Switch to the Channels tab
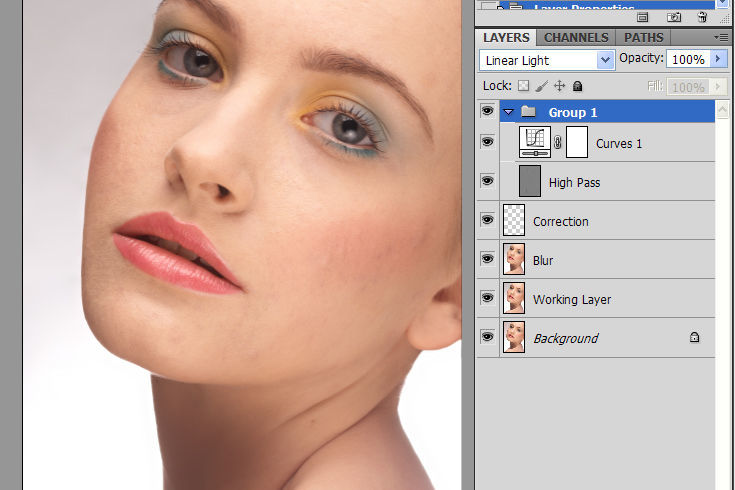 coord(576,37)
